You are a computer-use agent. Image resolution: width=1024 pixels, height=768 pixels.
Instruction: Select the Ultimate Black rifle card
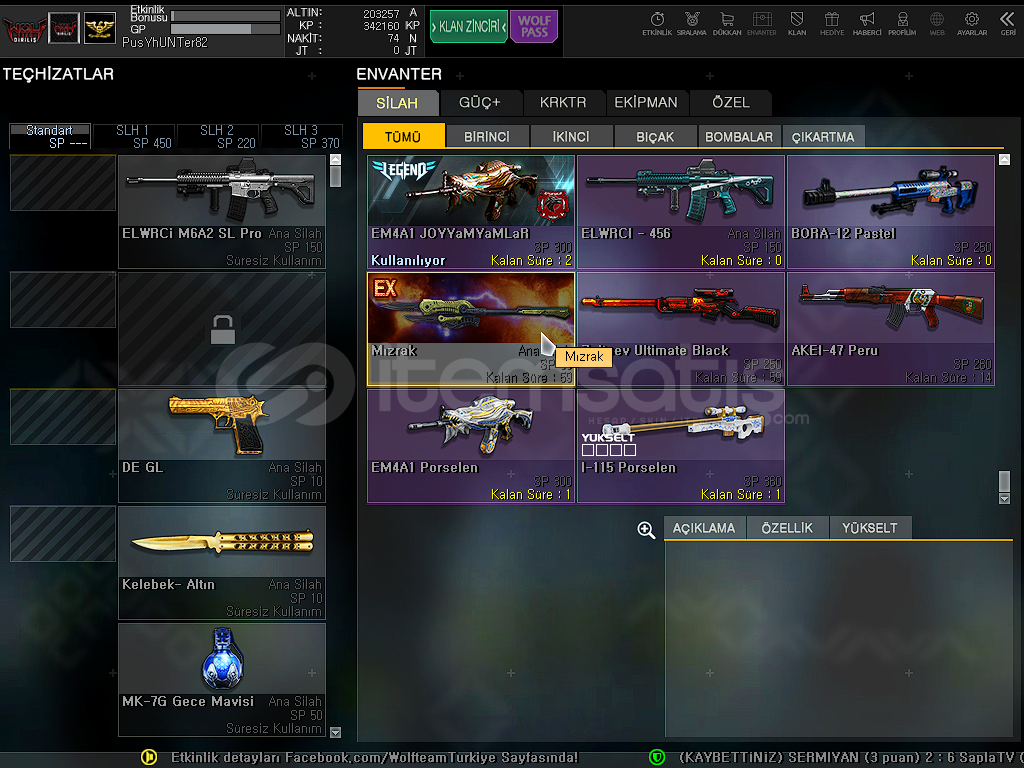pyautogui.click(x=680, y=329)
